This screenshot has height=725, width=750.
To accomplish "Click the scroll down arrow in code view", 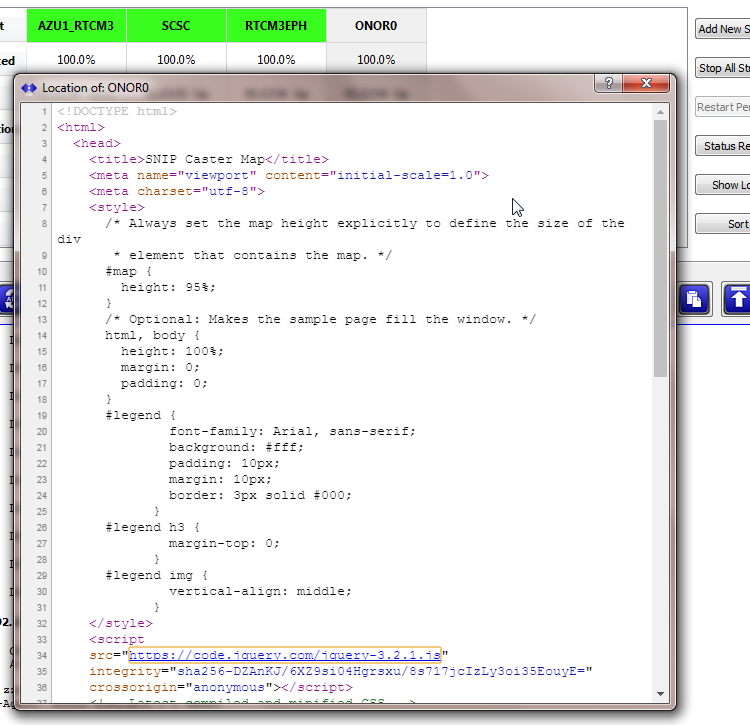I will (x=660, y=694).
